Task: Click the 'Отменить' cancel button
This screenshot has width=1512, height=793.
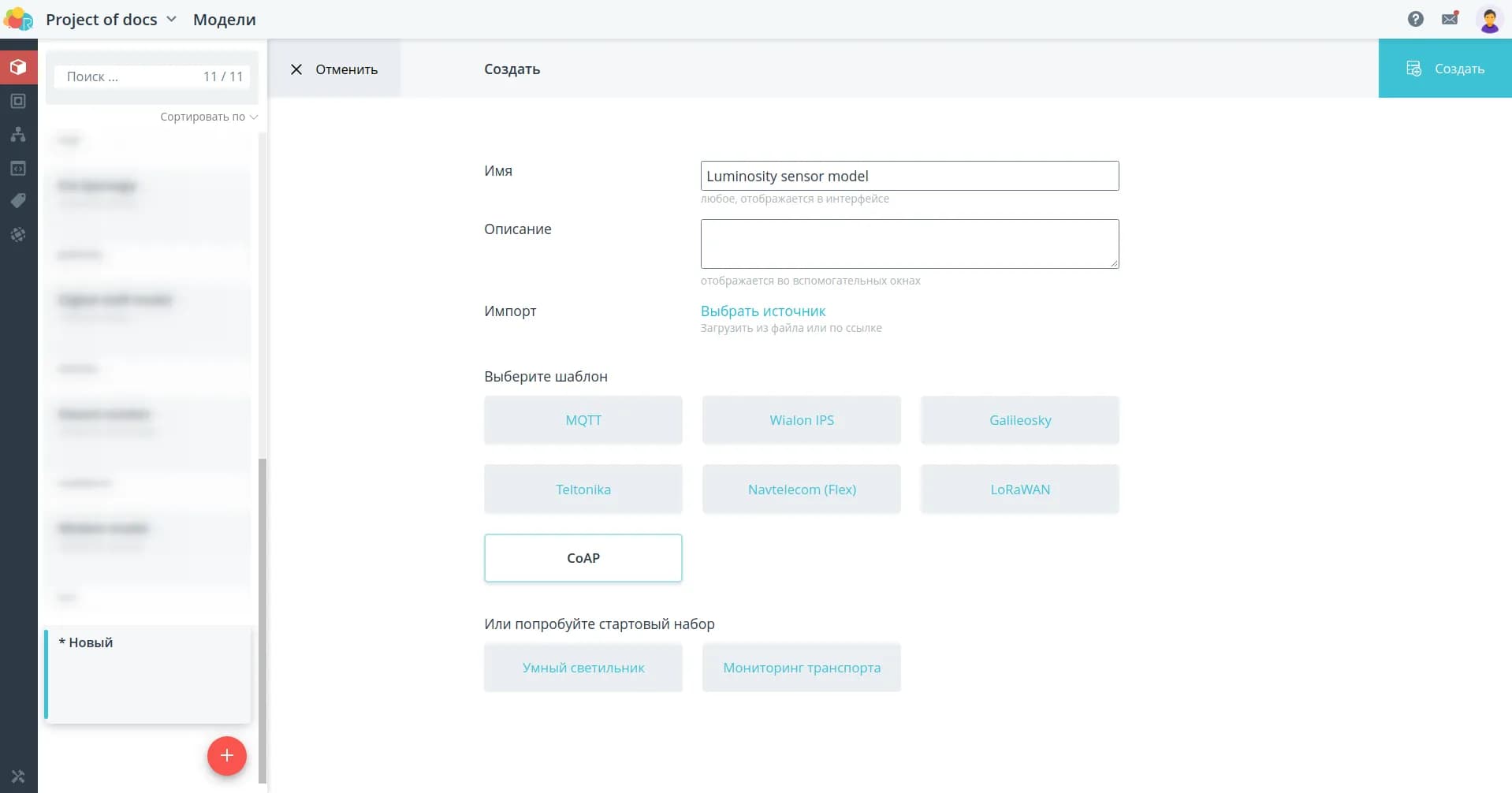Action: tap(334, 69)
